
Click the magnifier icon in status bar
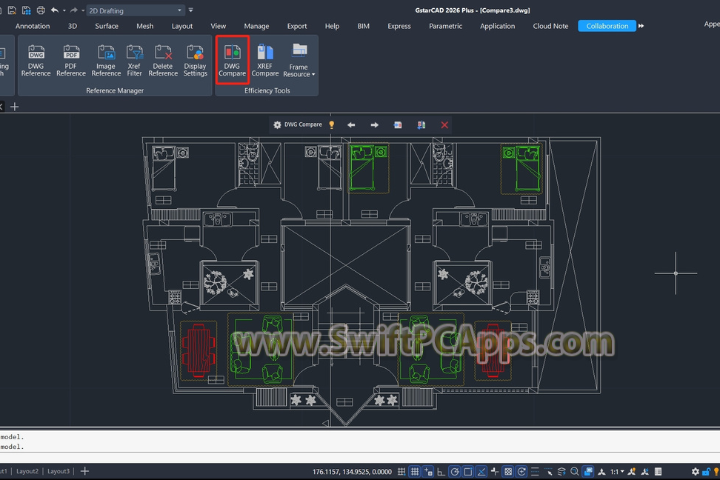[x=574, y=472]
